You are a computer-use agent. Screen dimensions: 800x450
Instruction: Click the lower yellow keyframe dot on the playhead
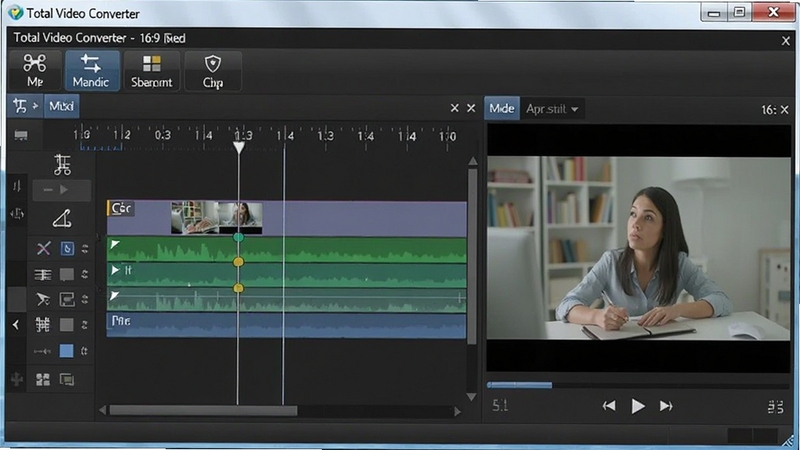tap(238, 288)
